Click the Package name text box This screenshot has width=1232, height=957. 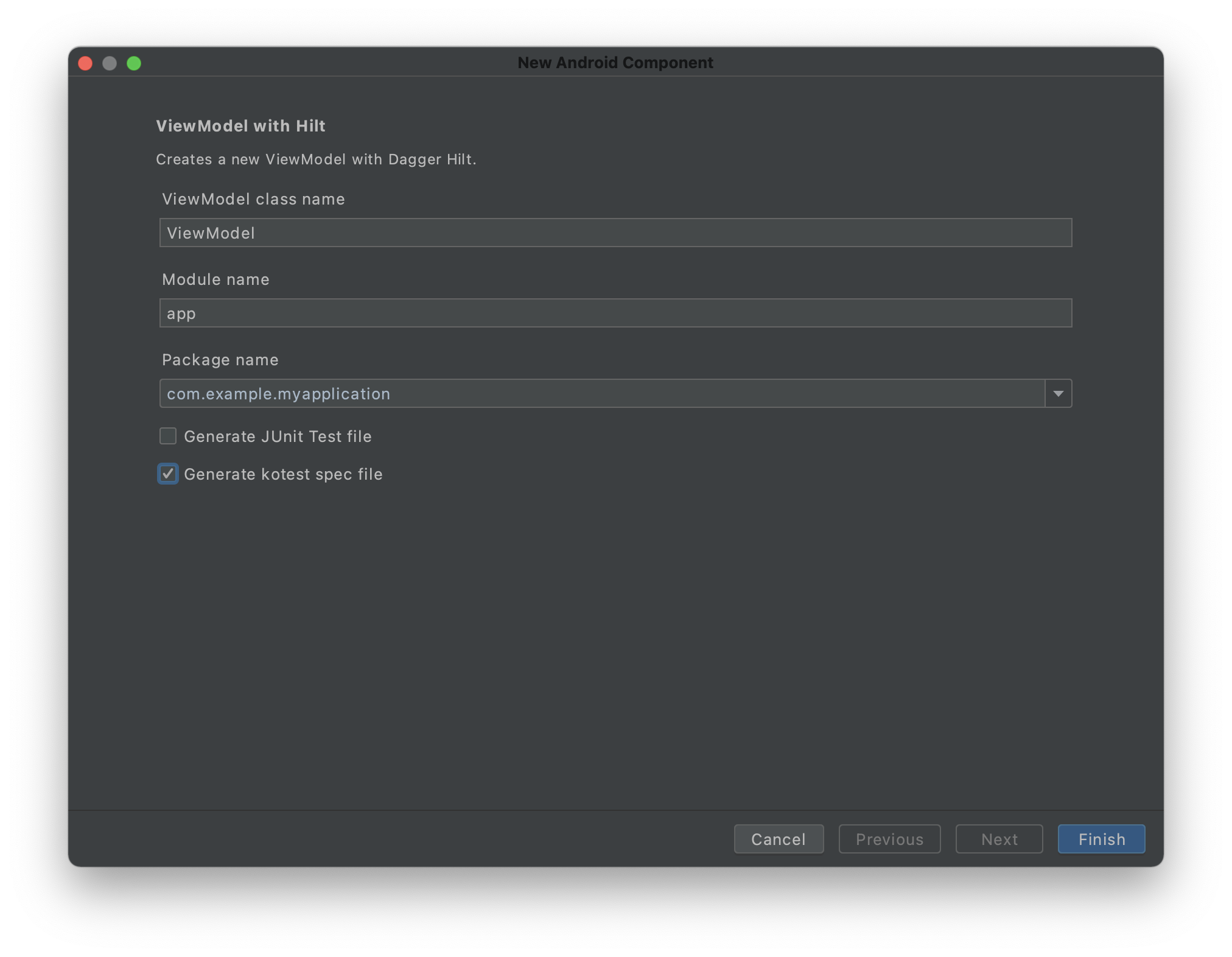[601, 393]
